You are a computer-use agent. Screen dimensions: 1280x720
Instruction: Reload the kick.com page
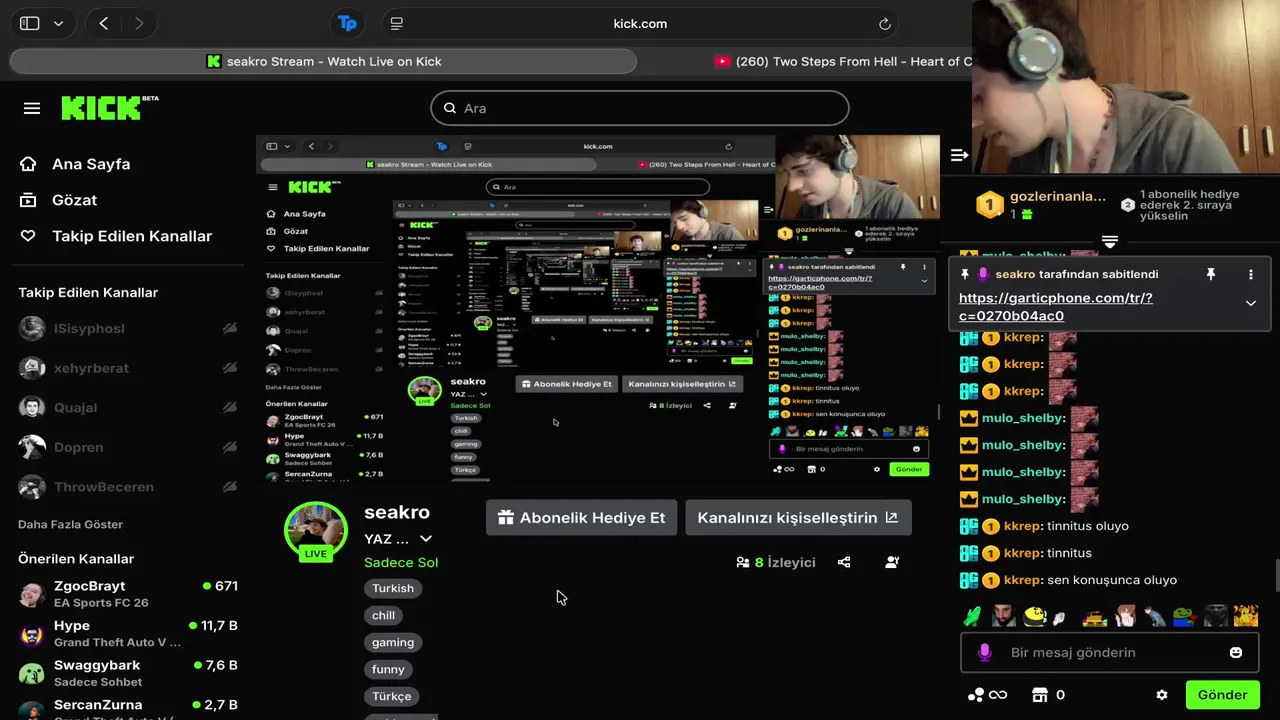pyautogui.click(x=885, y=23)
